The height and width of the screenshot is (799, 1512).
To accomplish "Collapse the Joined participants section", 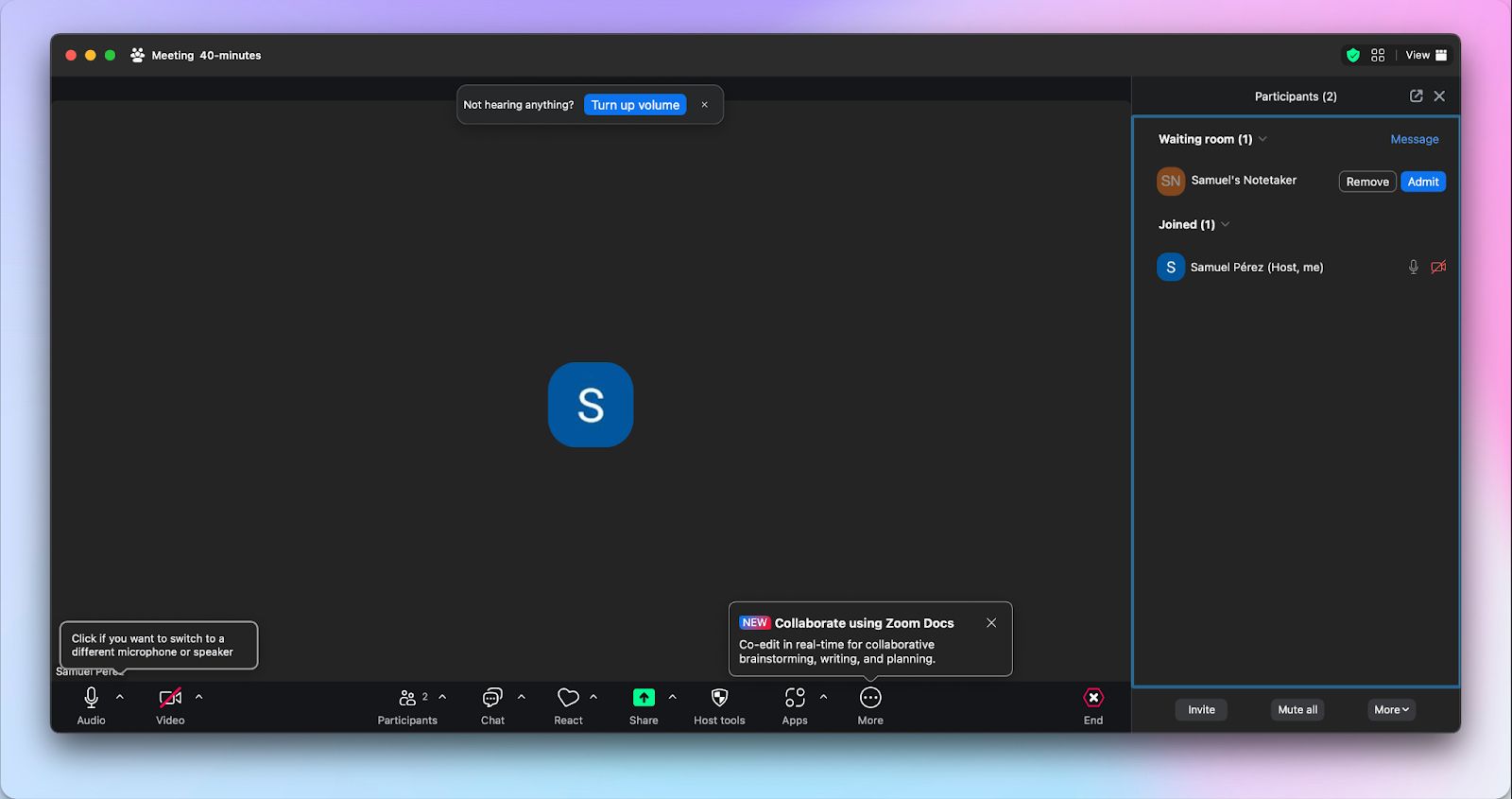I will click(1226, 224).
